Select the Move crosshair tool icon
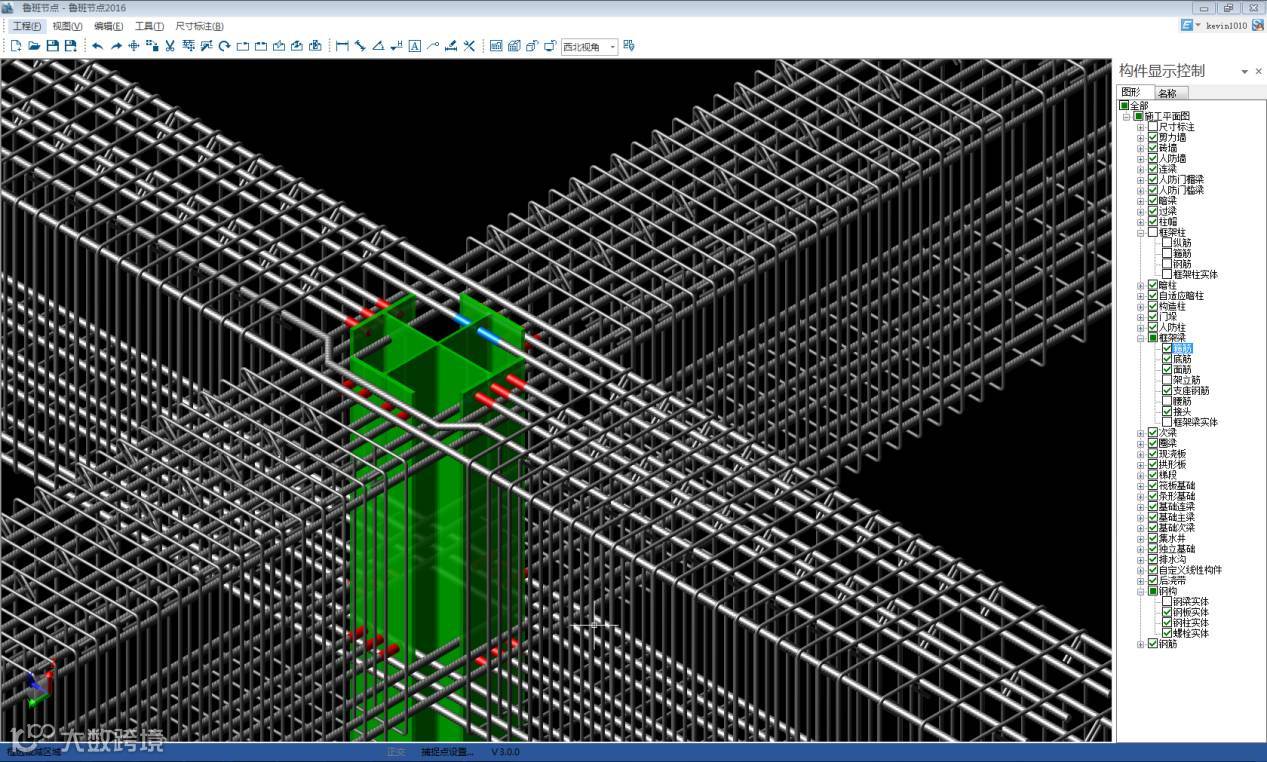The height and width of the screenshot is (762, 1267). [x=134, y=46]
